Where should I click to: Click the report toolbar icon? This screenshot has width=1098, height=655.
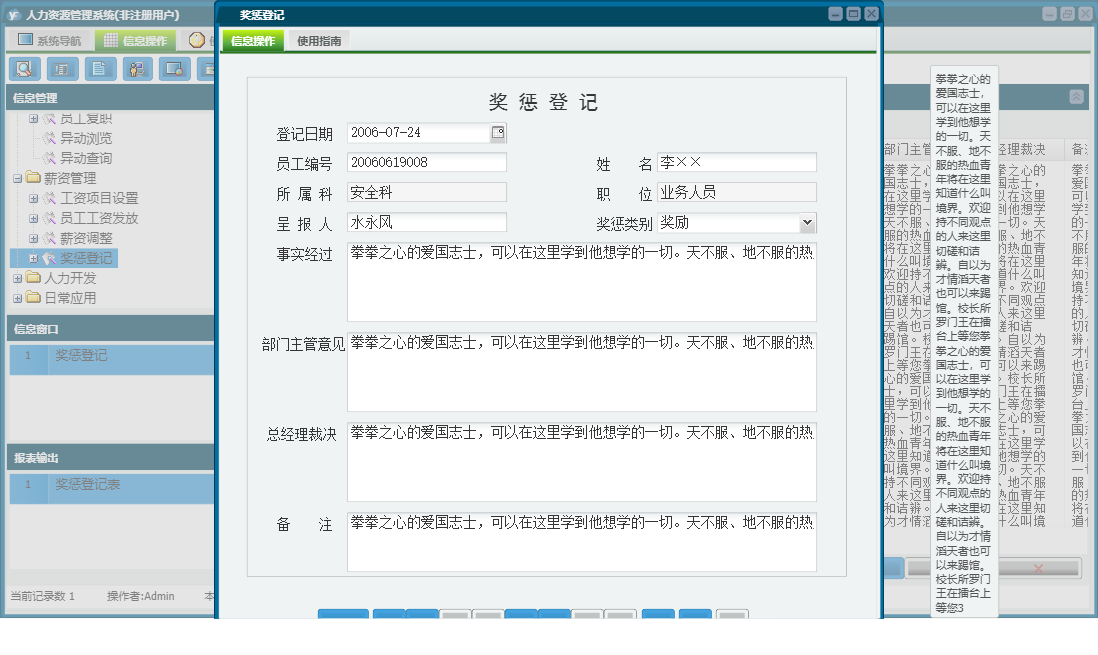pyautogui.click(x=61, y=69)
